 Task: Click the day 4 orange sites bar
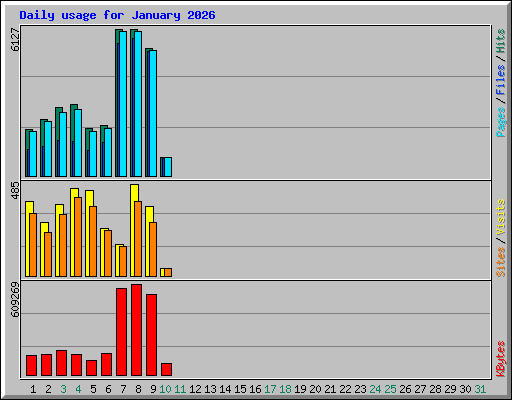click(78, 237)
